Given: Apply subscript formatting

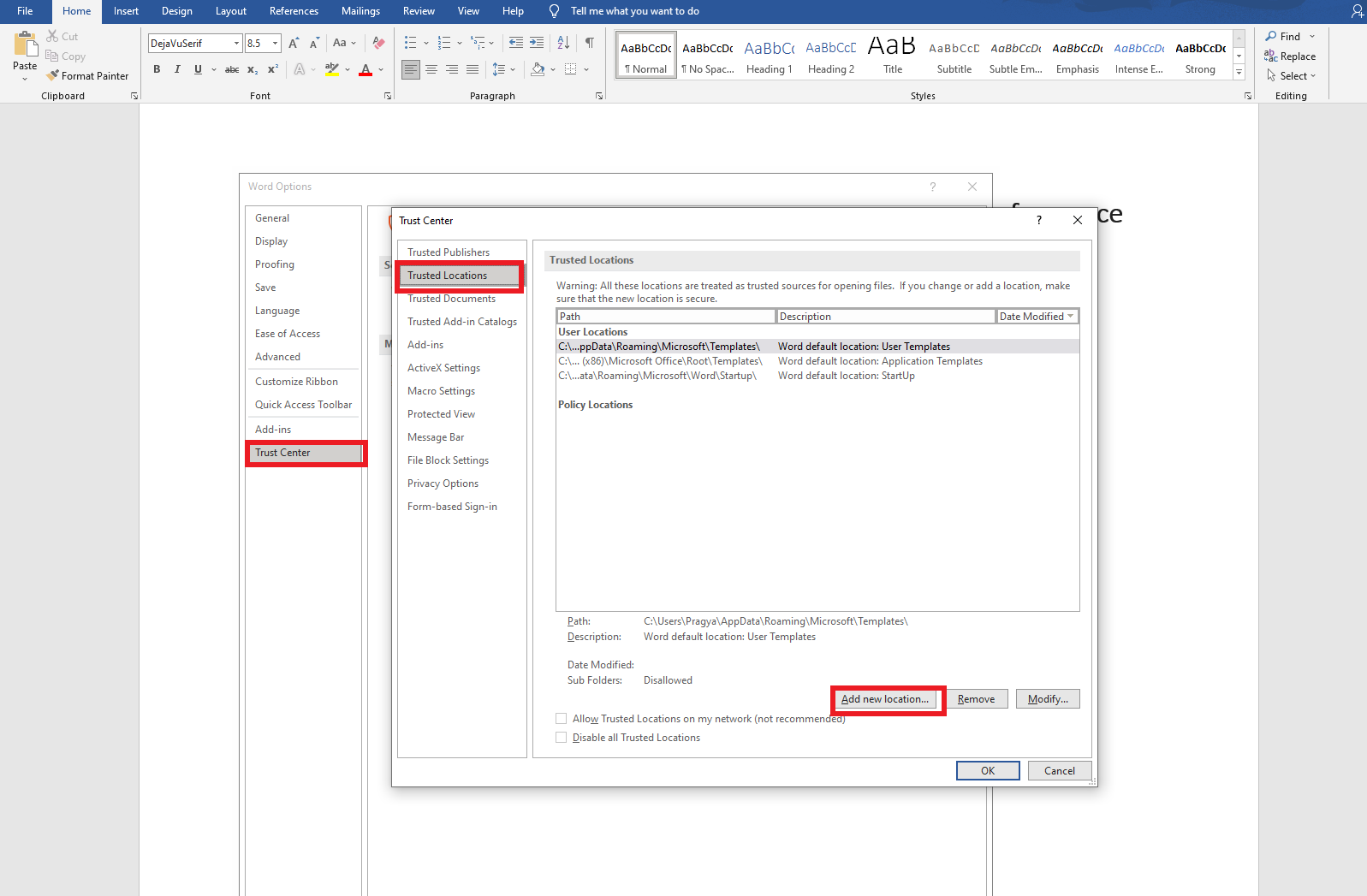Looking at the screenshot, I should click(x=253, y=69).
